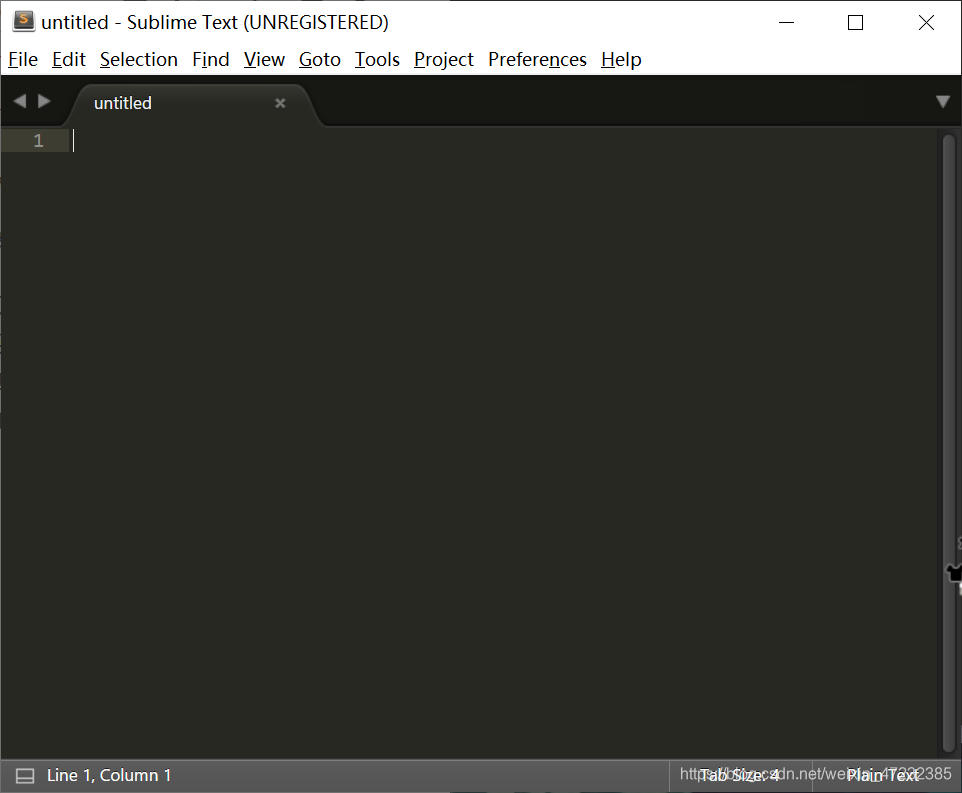Open the Tools menu

click(377, 59)
